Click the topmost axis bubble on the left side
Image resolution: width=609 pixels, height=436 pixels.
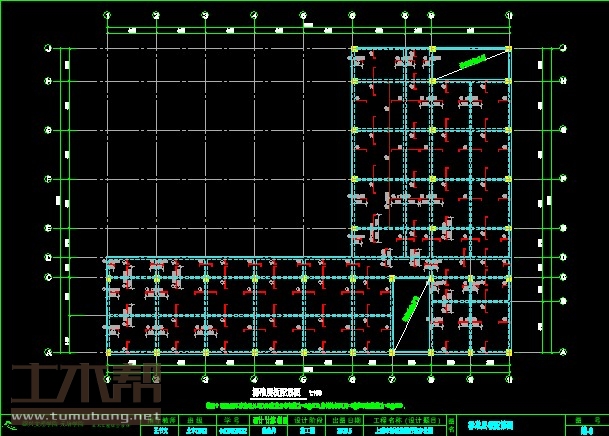[x=48, y=48]
